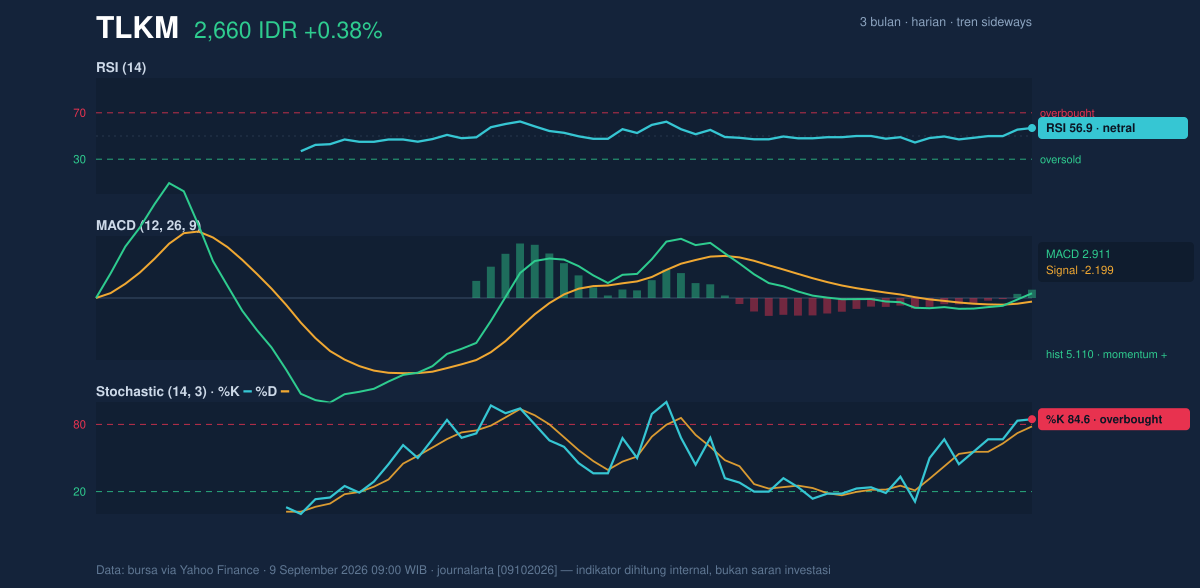Click the data source footer text

[463, 570]
